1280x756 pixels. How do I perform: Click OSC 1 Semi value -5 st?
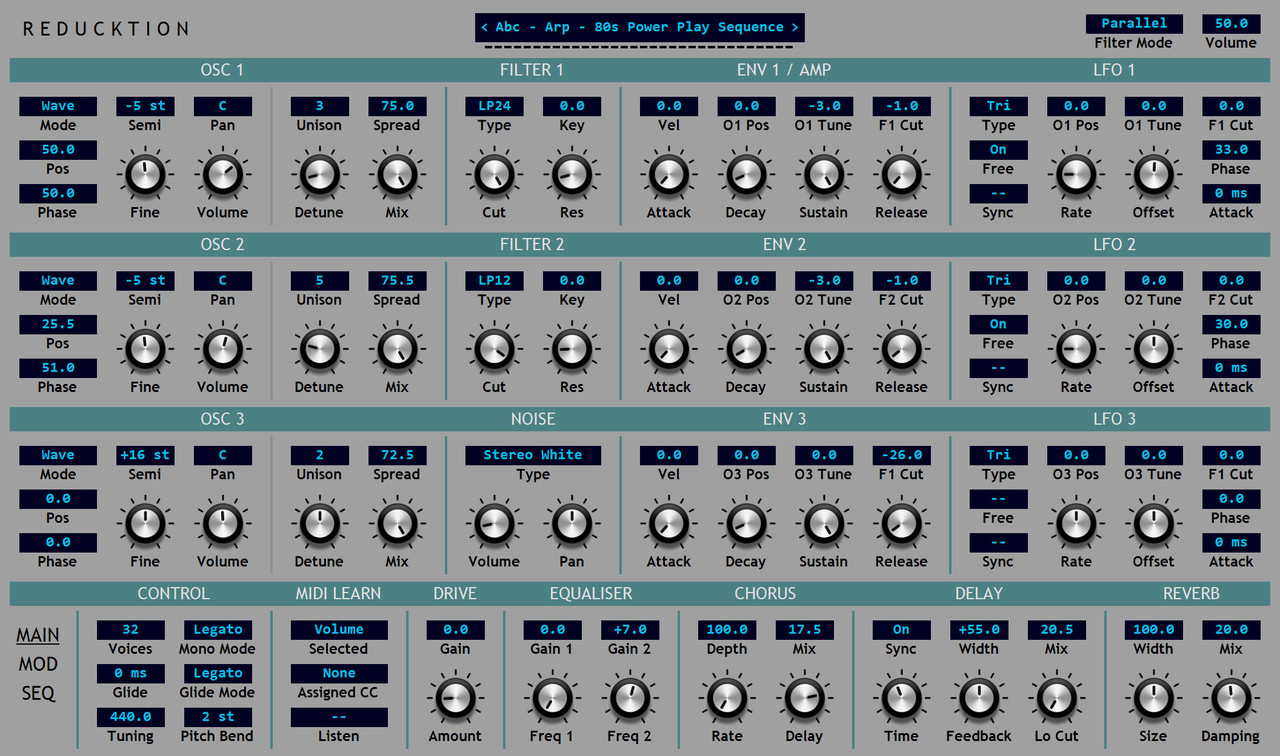(x=145, y=106)
